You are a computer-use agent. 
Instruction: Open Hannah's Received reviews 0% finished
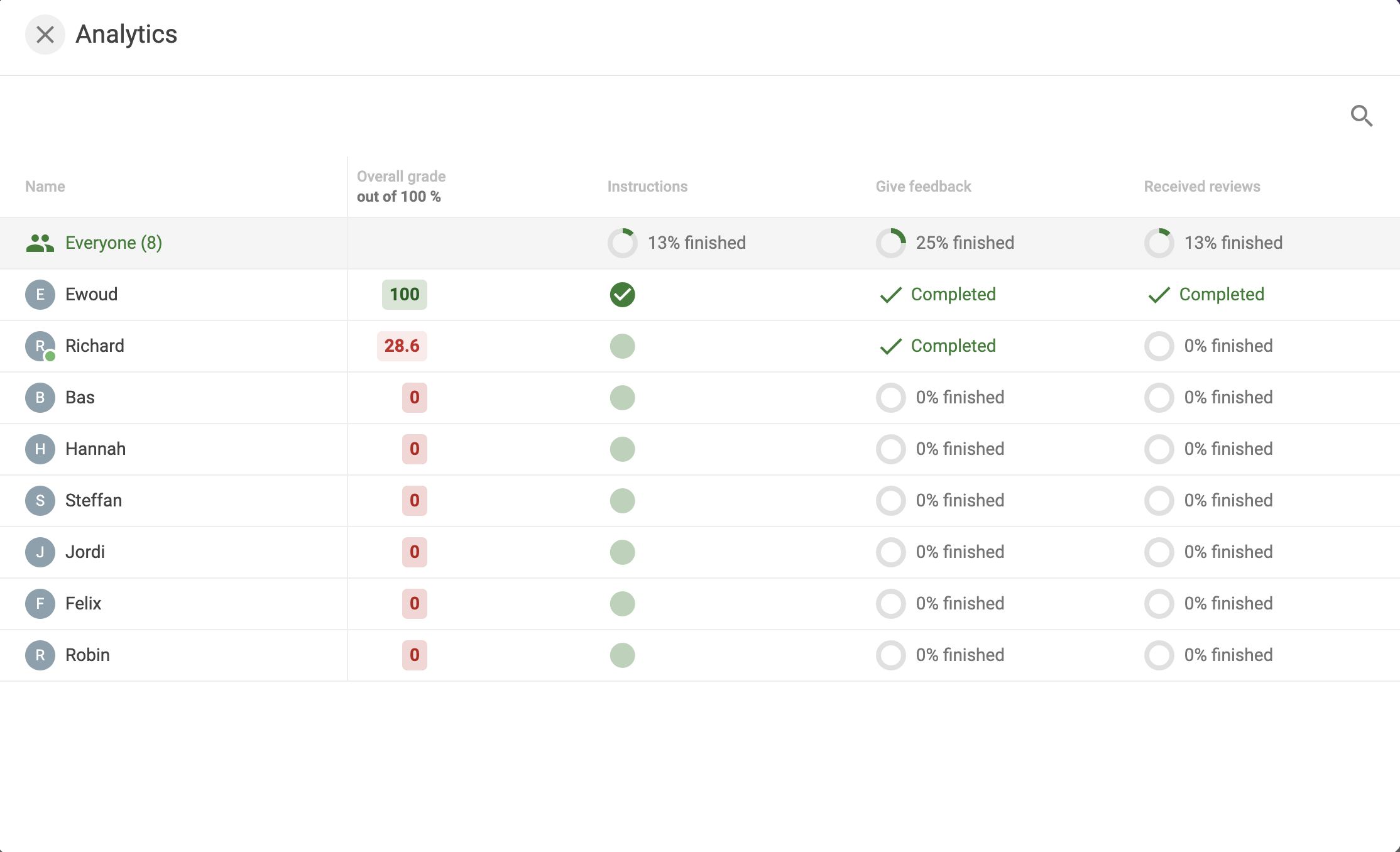(x=1208, y=449)
